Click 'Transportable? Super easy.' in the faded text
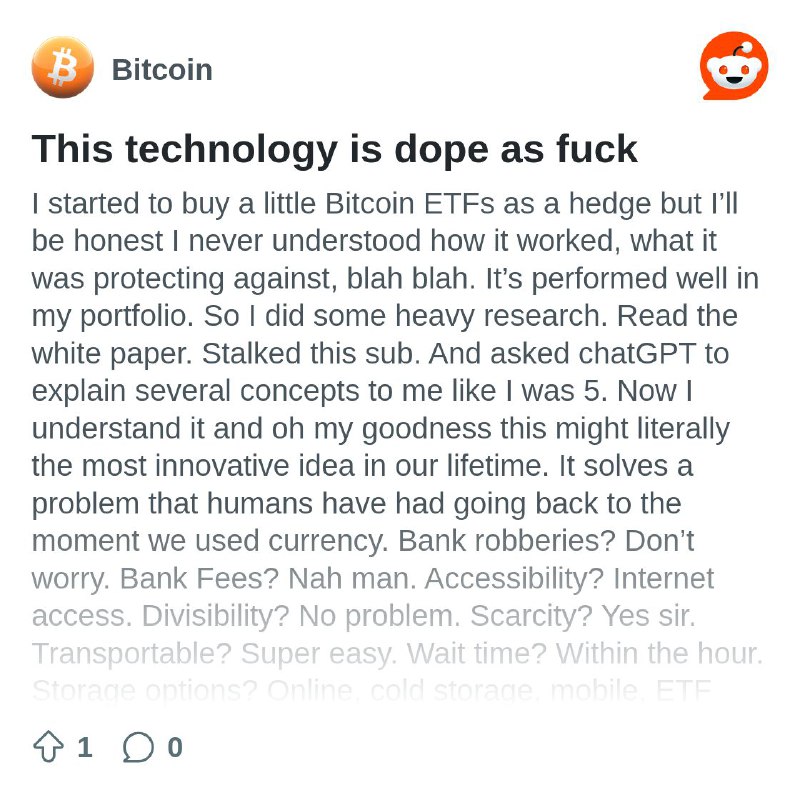 point(214,653)
